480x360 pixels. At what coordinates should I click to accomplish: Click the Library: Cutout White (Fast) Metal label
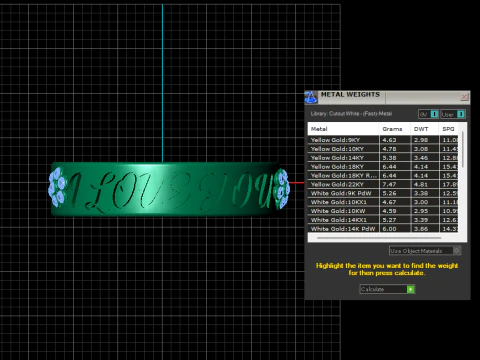point(351,114)
